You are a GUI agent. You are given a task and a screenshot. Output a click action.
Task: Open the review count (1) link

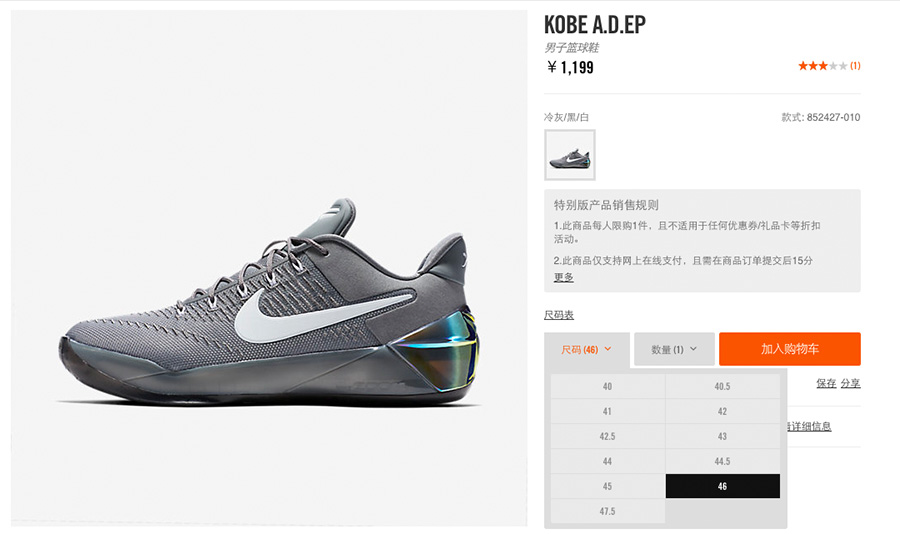(855, 66)
